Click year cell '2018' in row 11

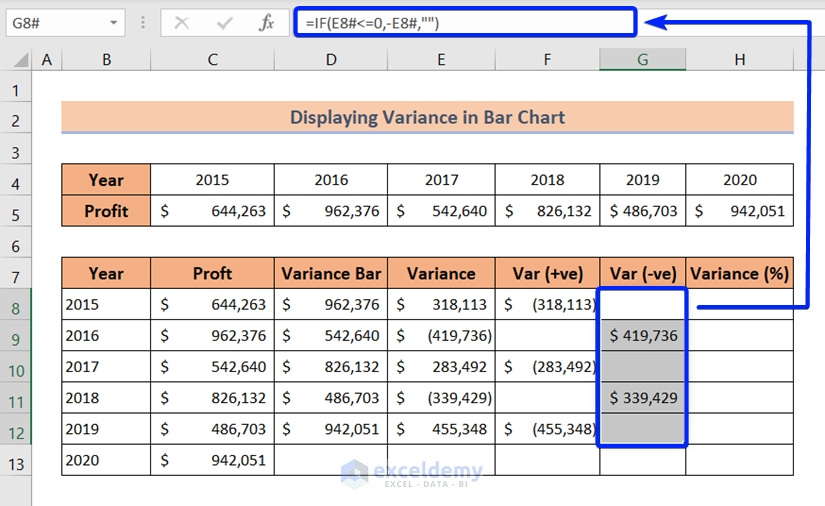[106, 398]
